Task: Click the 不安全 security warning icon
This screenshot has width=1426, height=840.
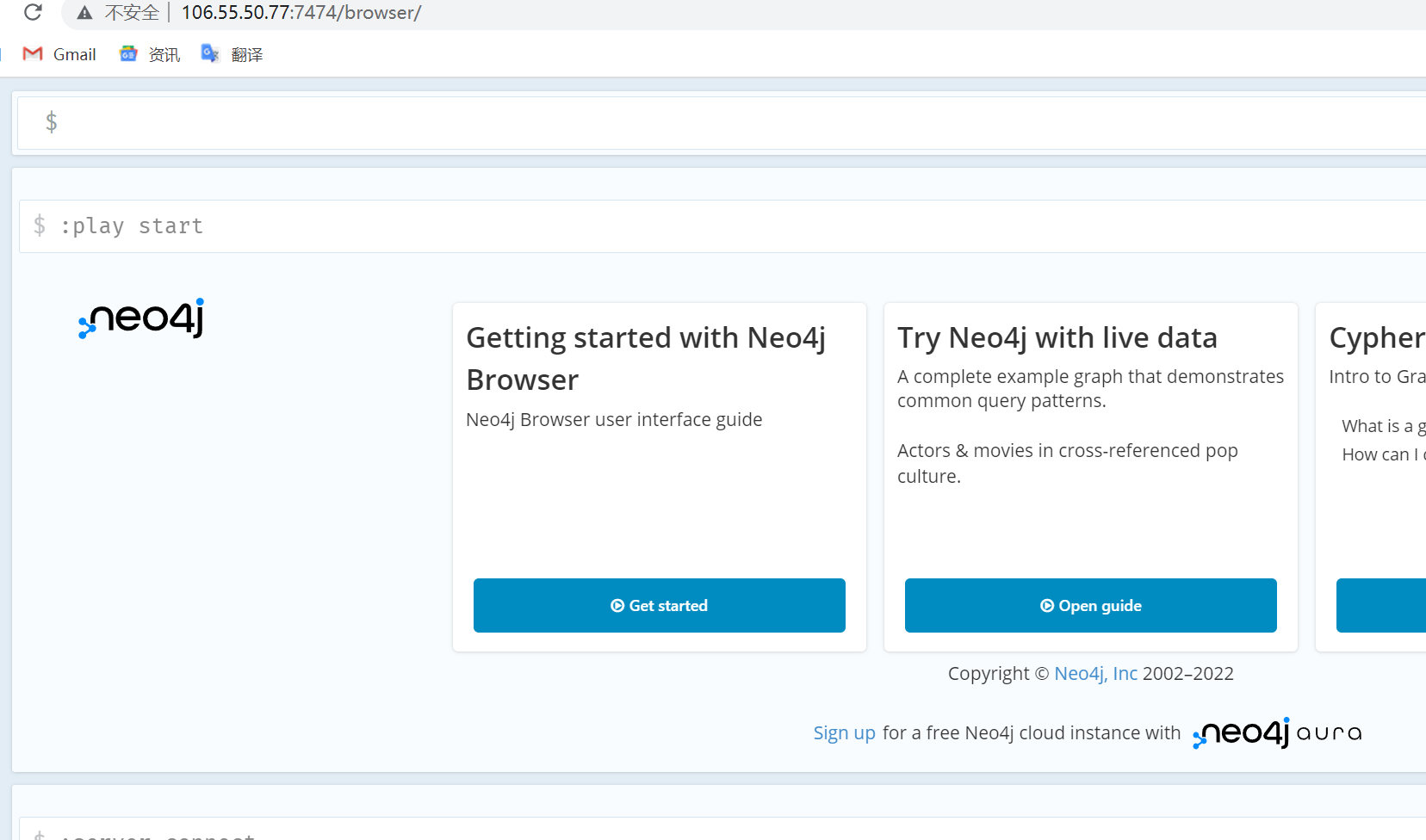Action: click(84, 13)
